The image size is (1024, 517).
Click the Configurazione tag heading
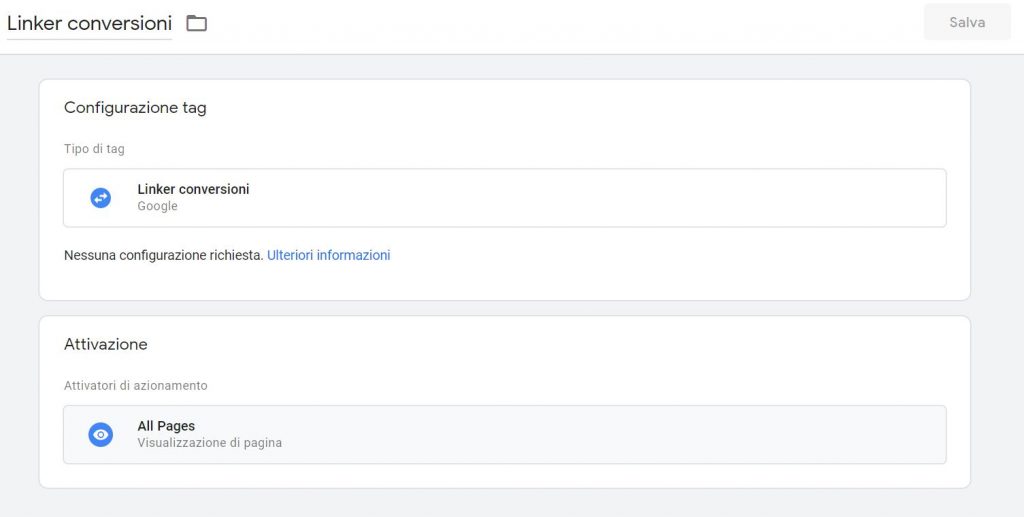135,108
